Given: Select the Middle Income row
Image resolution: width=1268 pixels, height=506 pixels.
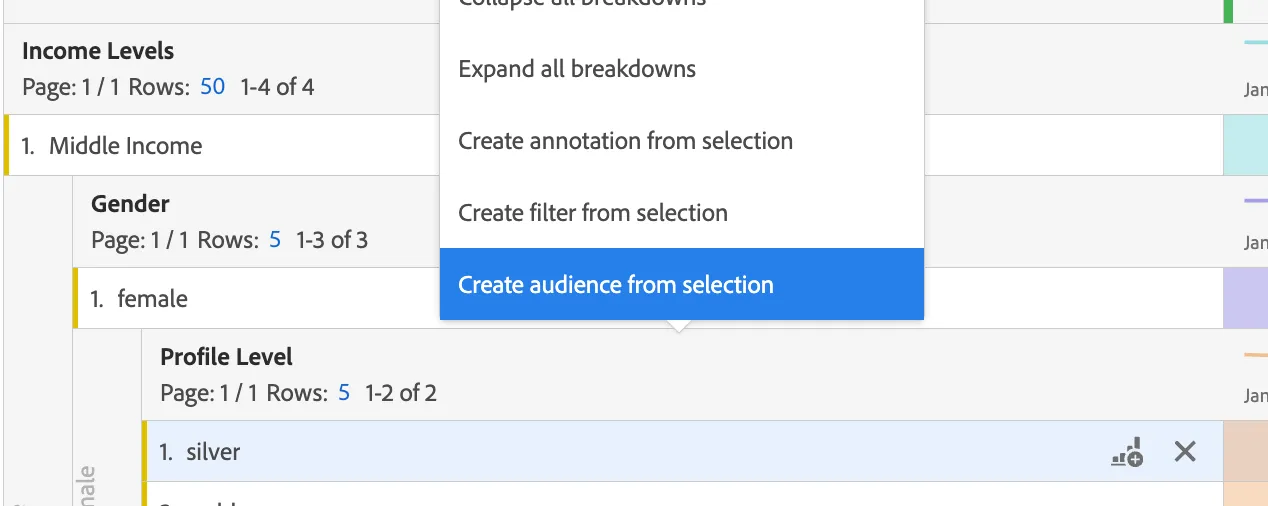Looking at the screenshot, I should click(x=614, y=146).
